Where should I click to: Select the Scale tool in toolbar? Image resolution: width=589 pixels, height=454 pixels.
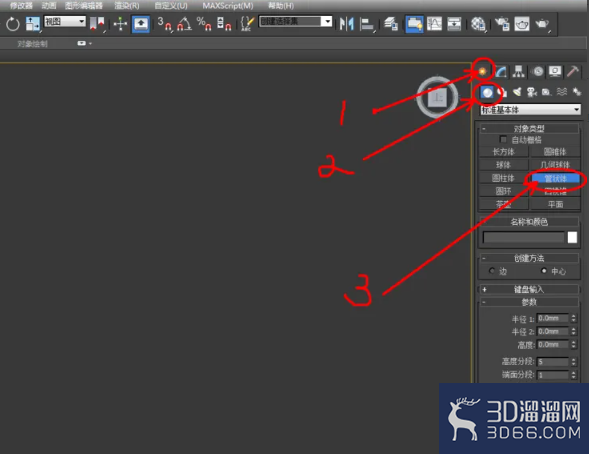click(32, 24)
